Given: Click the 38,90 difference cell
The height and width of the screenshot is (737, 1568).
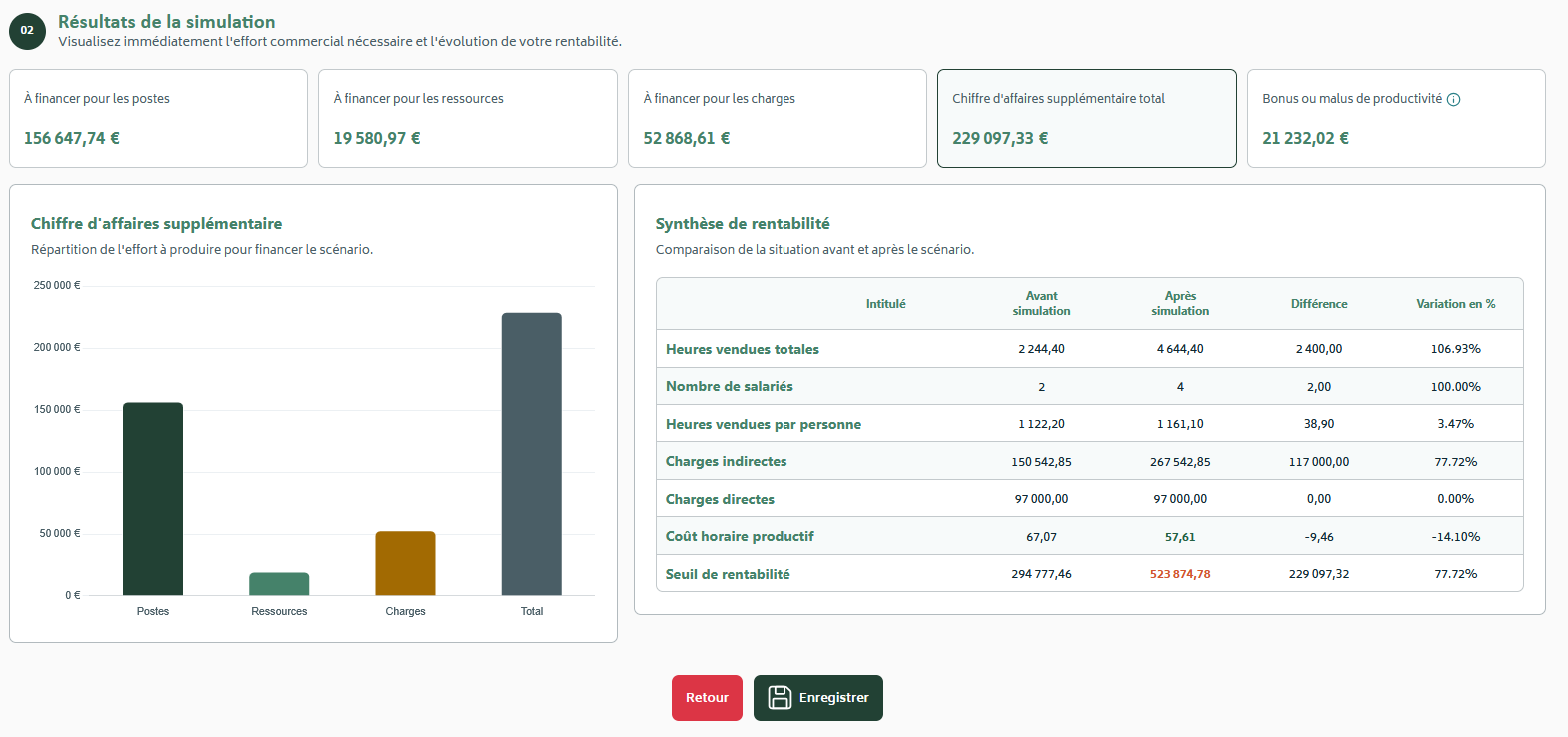Looking at the screenshot, I should pyautogui.click(x=1319, y=424).
